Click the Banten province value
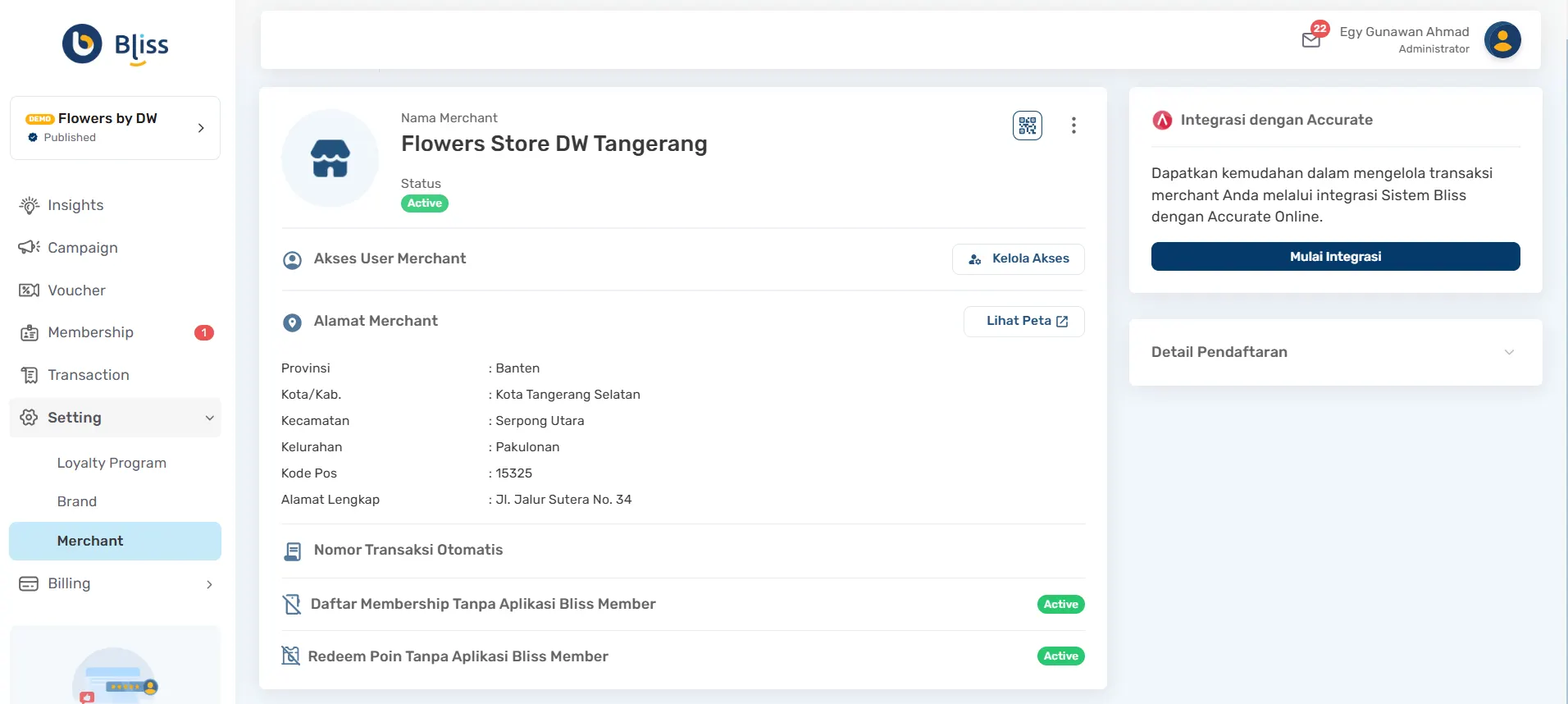Image resolution: width=1568 pixels, height=704 pixels. coord(517,368)
